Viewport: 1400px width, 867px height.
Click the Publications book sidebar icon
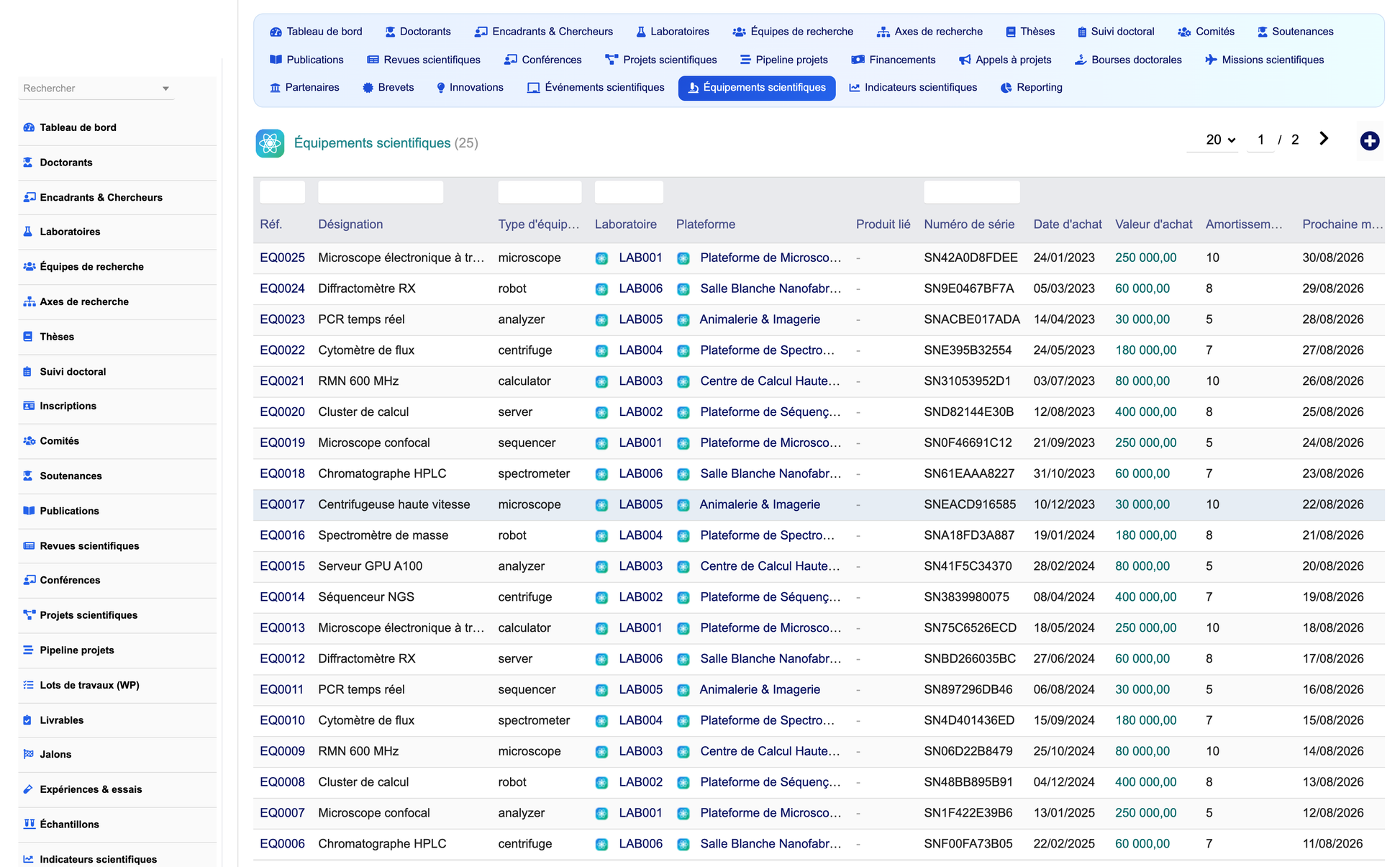[x=29, y=511]
